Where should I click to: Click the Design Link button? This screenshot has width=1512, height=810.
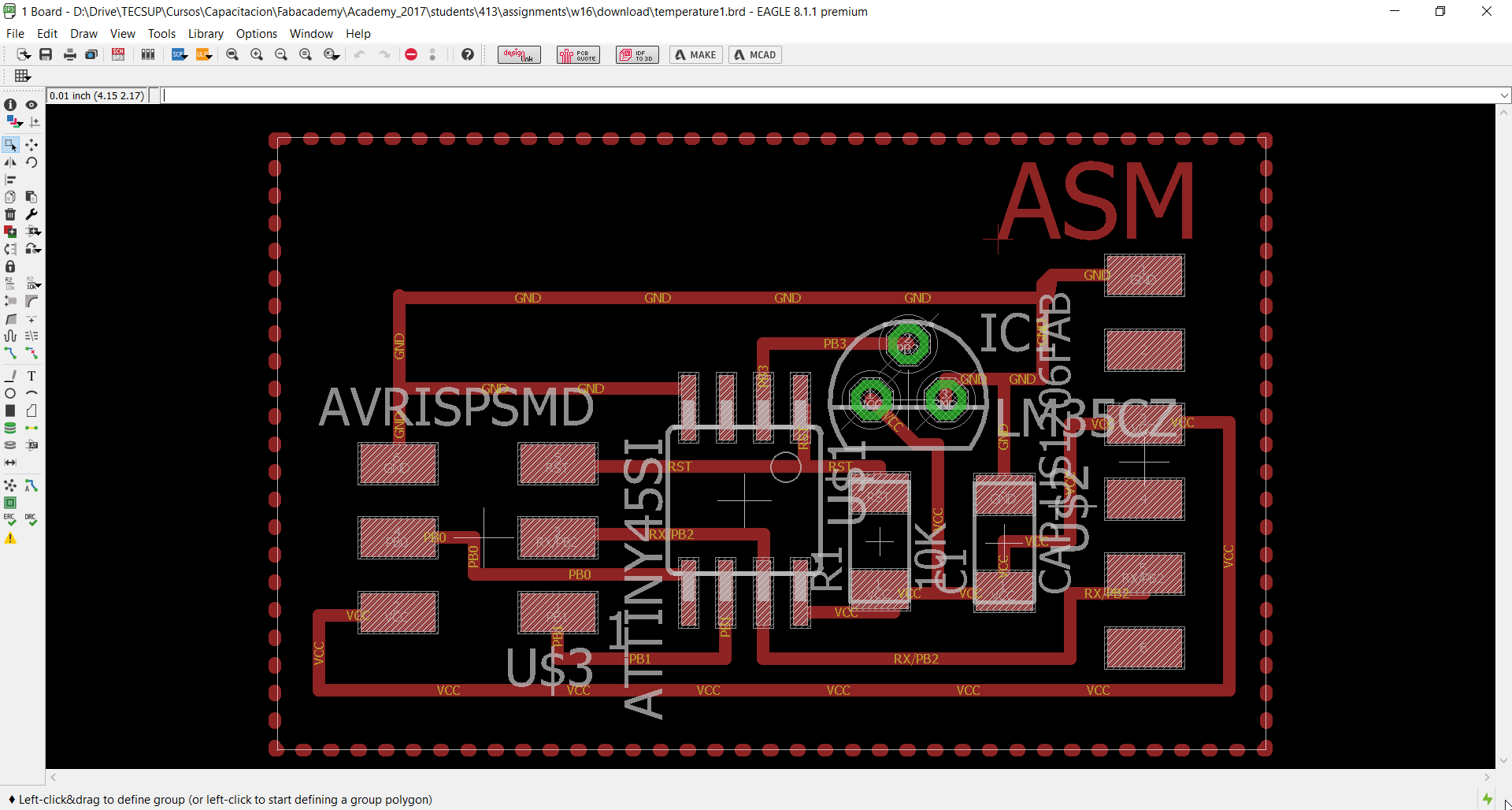pos(519,54)
